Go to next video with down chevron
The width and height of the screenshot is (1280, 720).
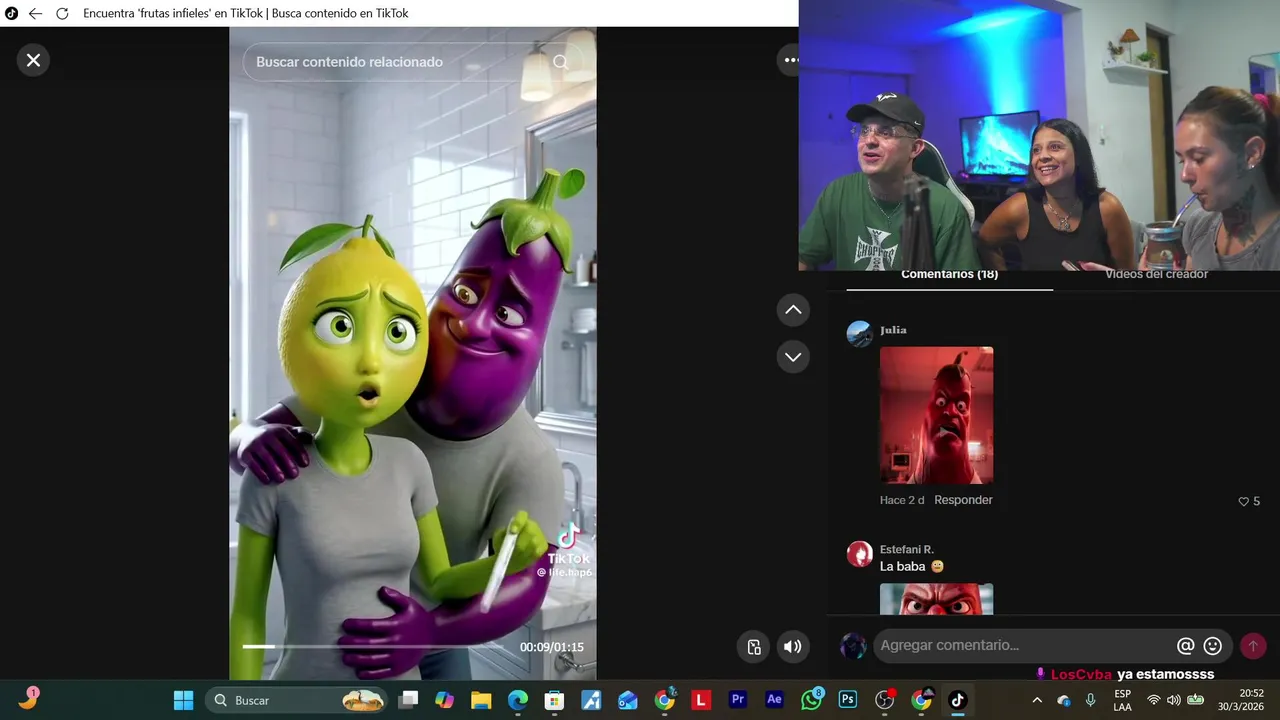coord(793,357)
